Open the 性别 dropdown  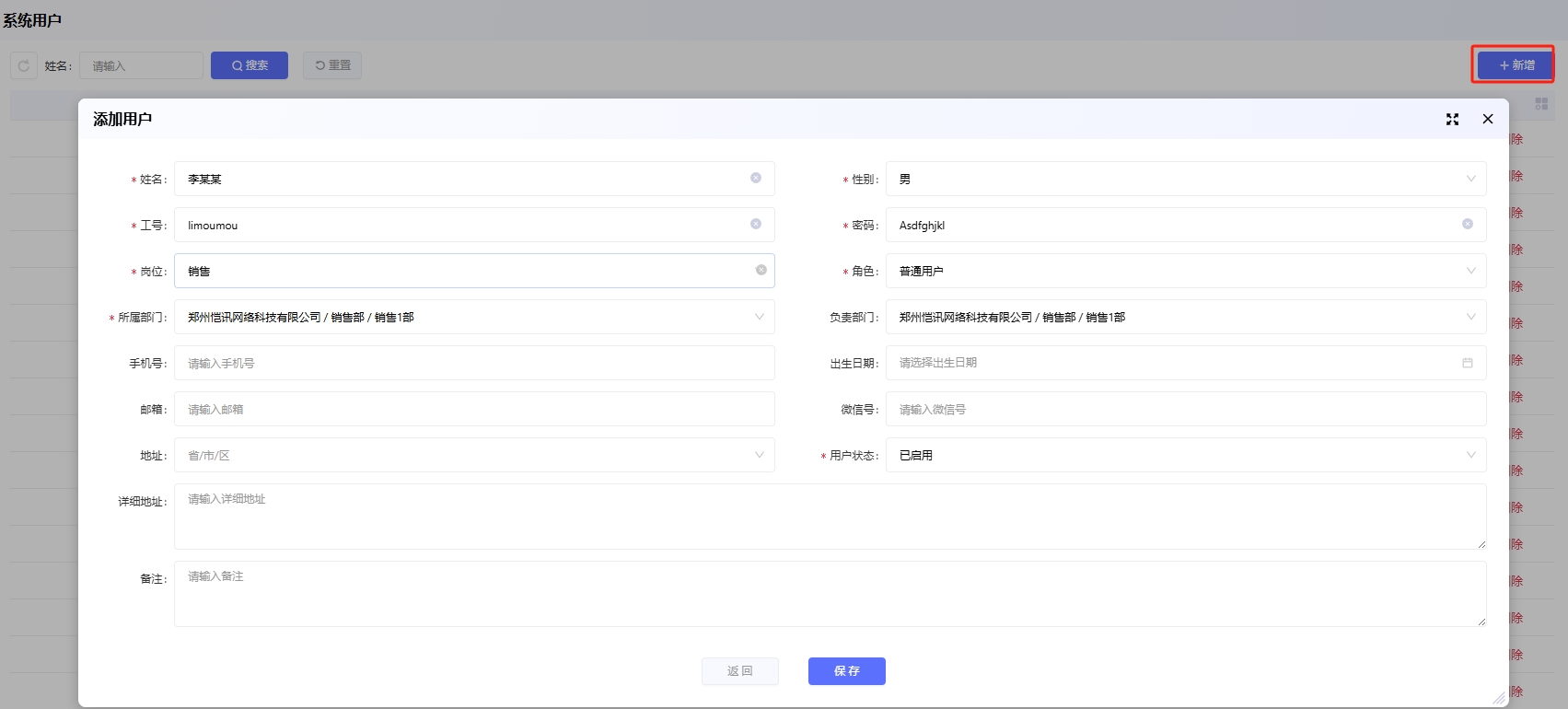pyautogui.click(x=1185, y=179)
